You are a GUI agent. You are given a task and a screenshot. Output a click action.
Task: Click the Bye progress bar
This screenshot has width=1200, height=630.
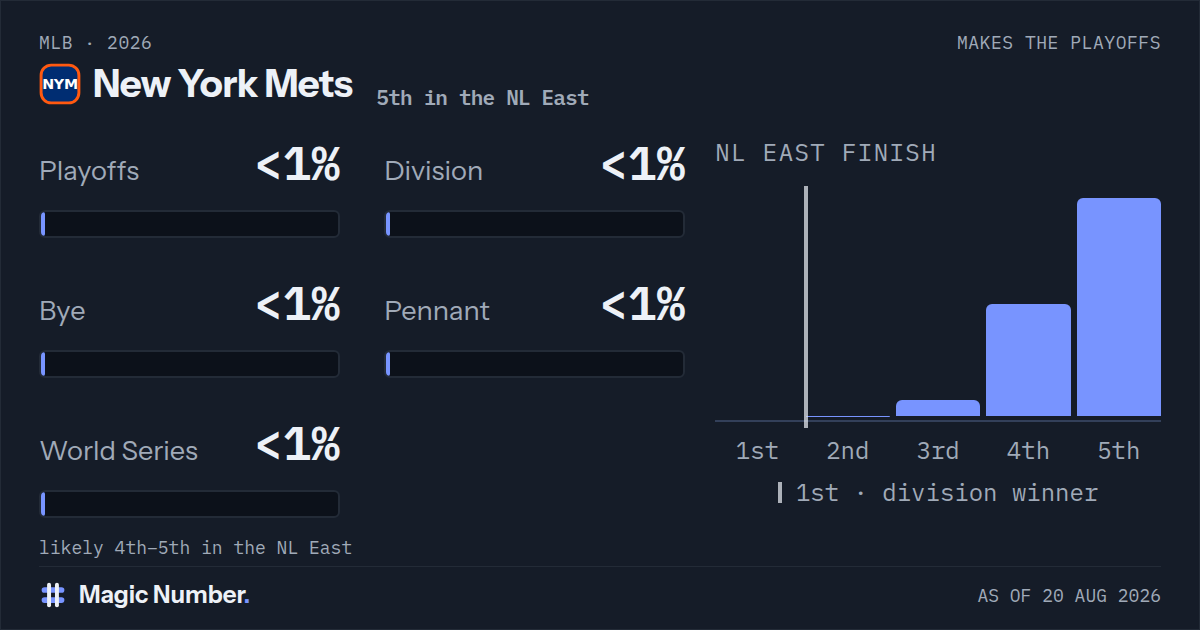[x=190, y=364]
